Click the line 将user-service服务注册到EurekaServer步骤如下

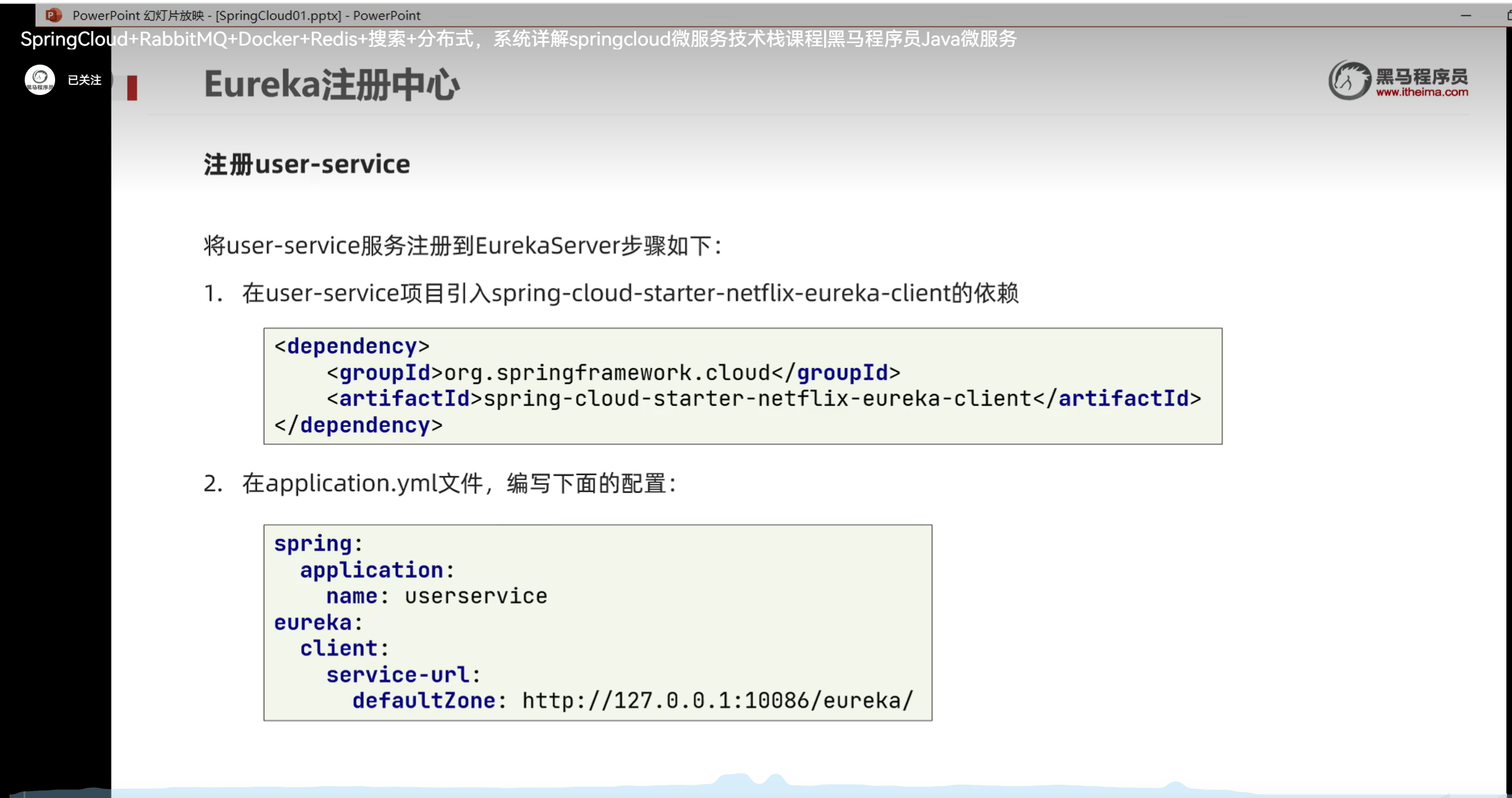click(x=462, y=246)
